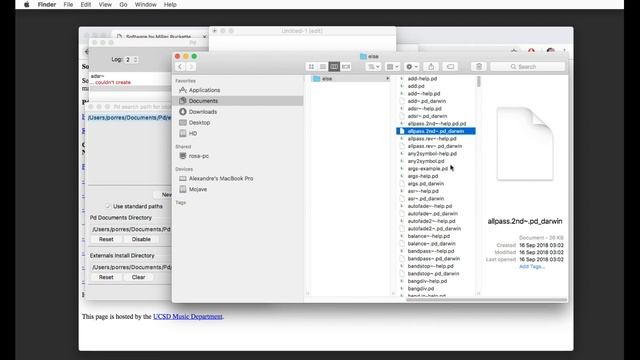The image size is (640, 360).
Task: Select file bandpass~-help.pd
Action: coord(431,251)
